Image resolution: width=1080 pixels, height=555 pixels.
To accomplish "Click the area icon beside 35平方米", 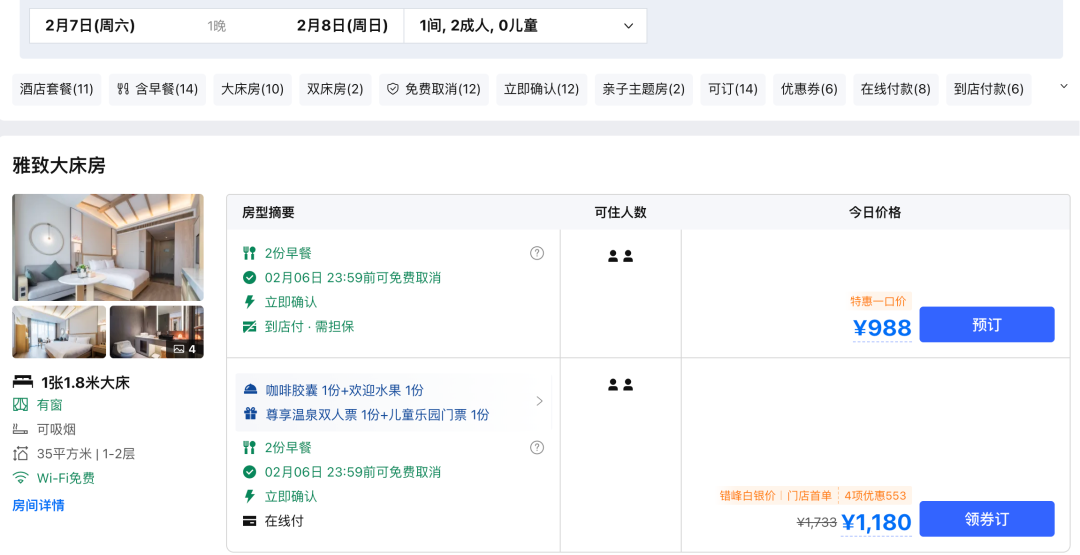I will 21,454.
